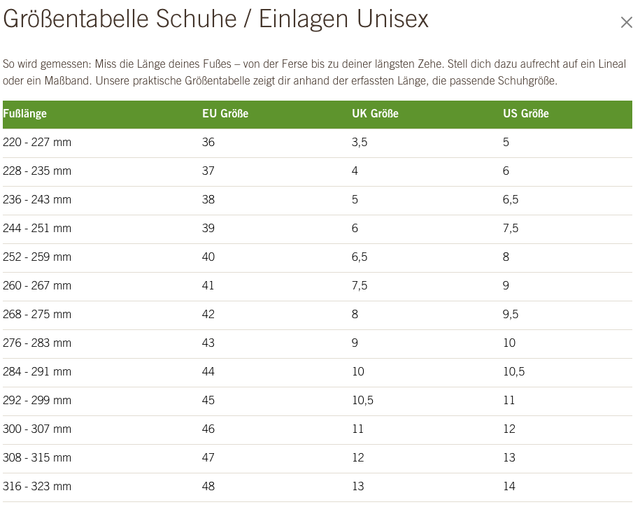Image resolution: width=640 pixels, height=509 pixels.
Task: Select EU size 40 in table
Action: pyautogui.click(x=208, y=257)
